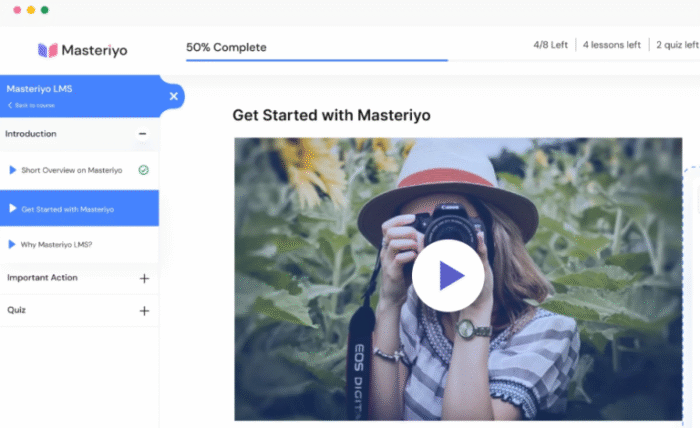Click the 2 quiz left indicator
Viewport: 700px width, 428px height.
(677, 45)
